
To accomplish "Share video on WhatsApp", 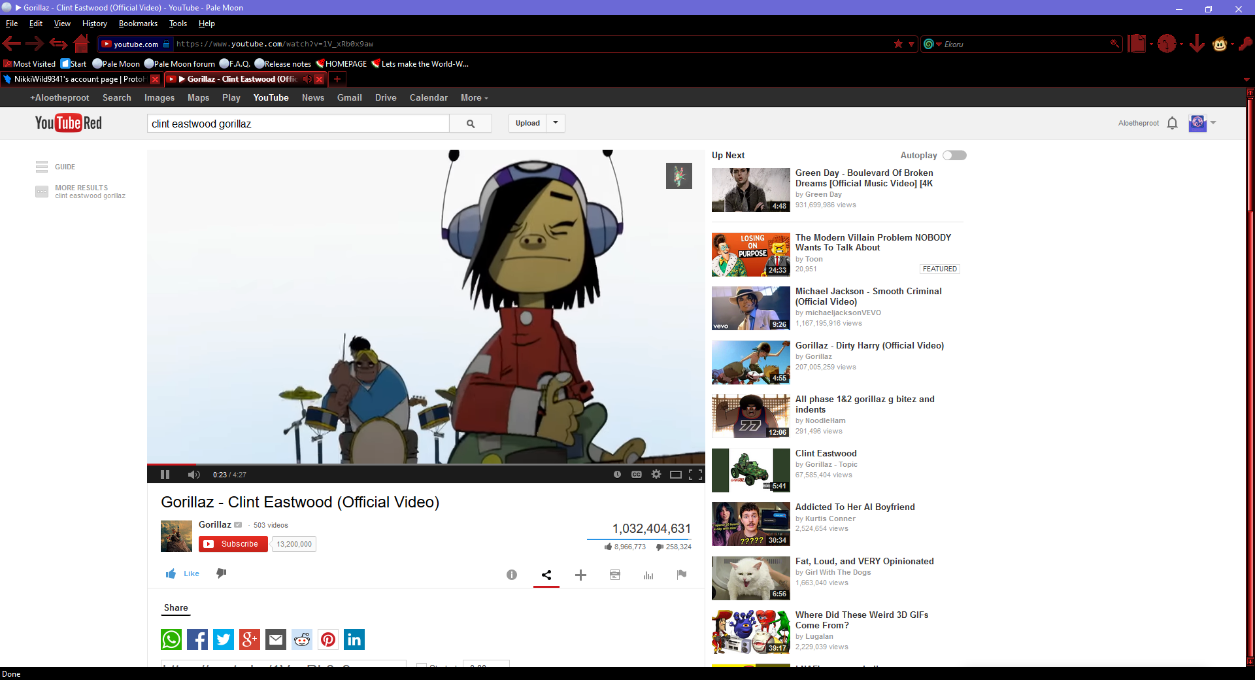I will (171, 639).
